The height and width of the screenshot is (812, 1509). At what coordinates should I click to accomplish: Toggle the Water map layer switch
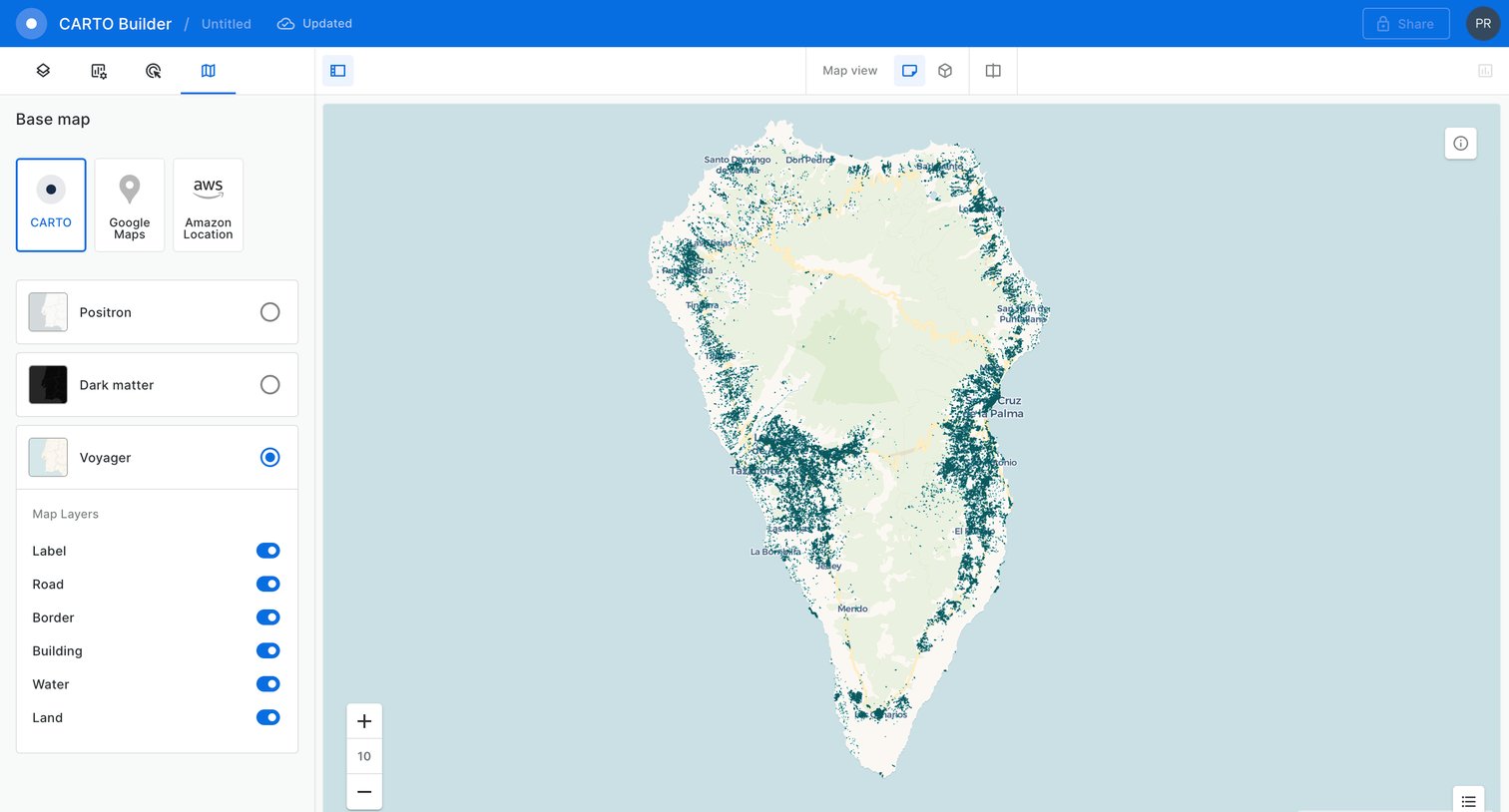coord(267,684)
